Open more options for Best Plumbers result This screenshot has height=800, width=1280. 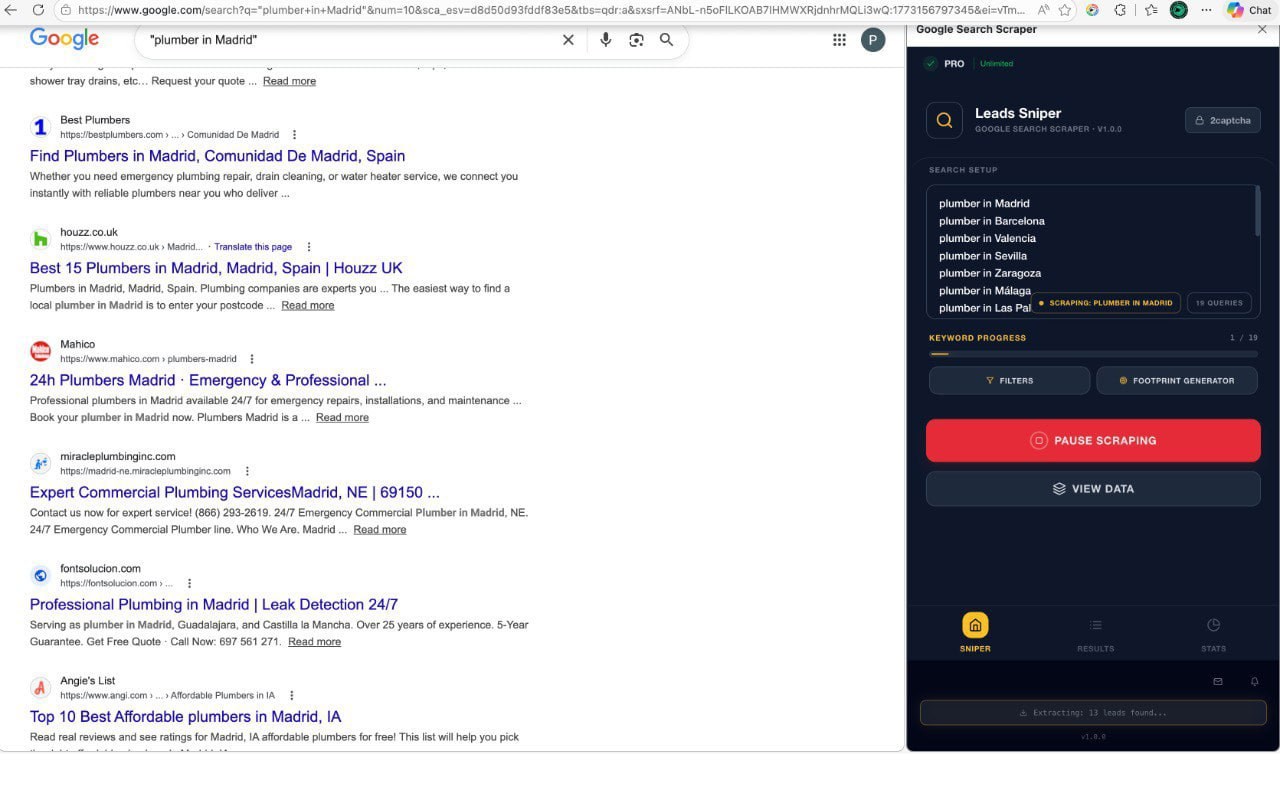[x=294, y=135]
